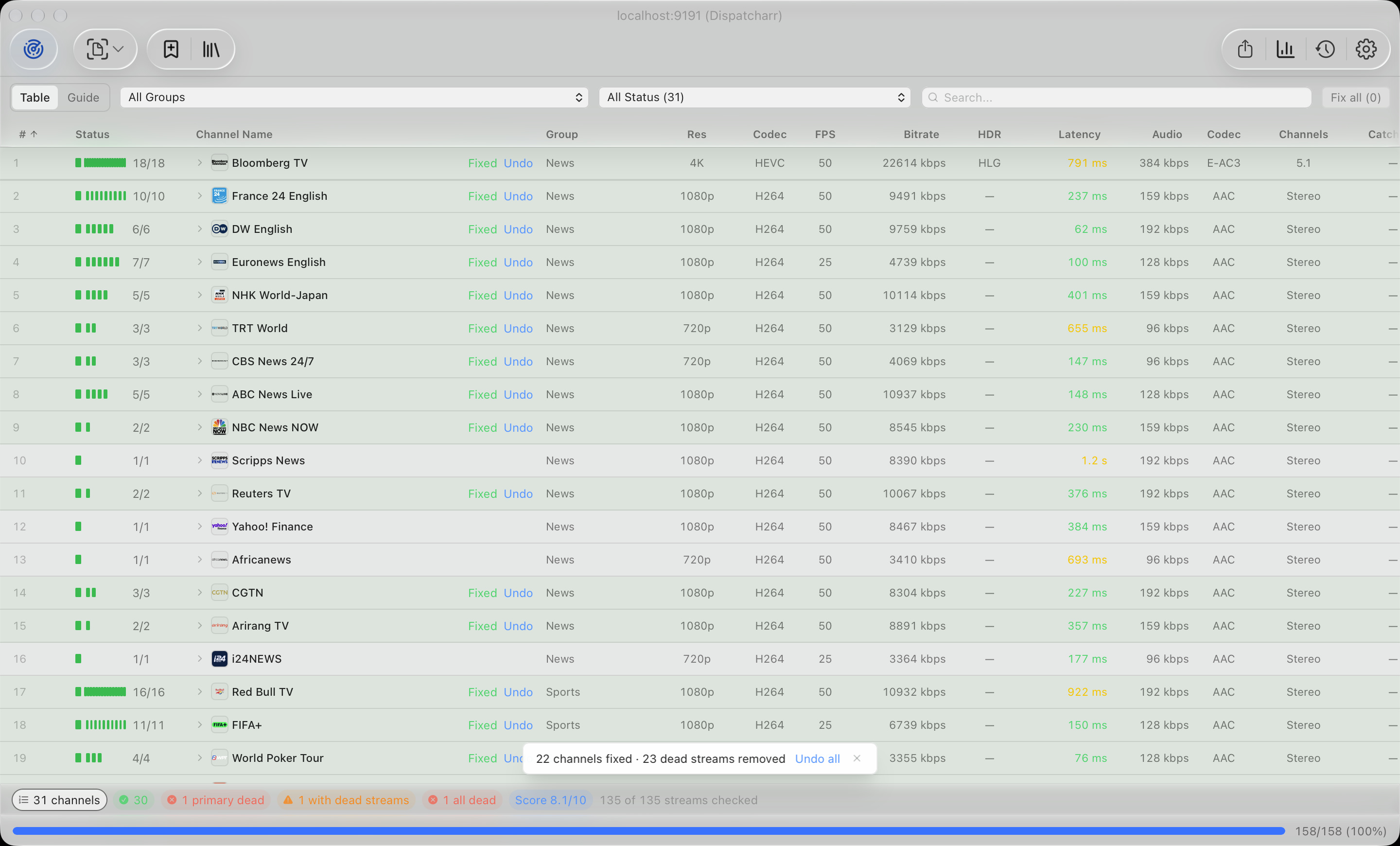
Task: Click the share export icon
Action: (x=1245, y=50)
